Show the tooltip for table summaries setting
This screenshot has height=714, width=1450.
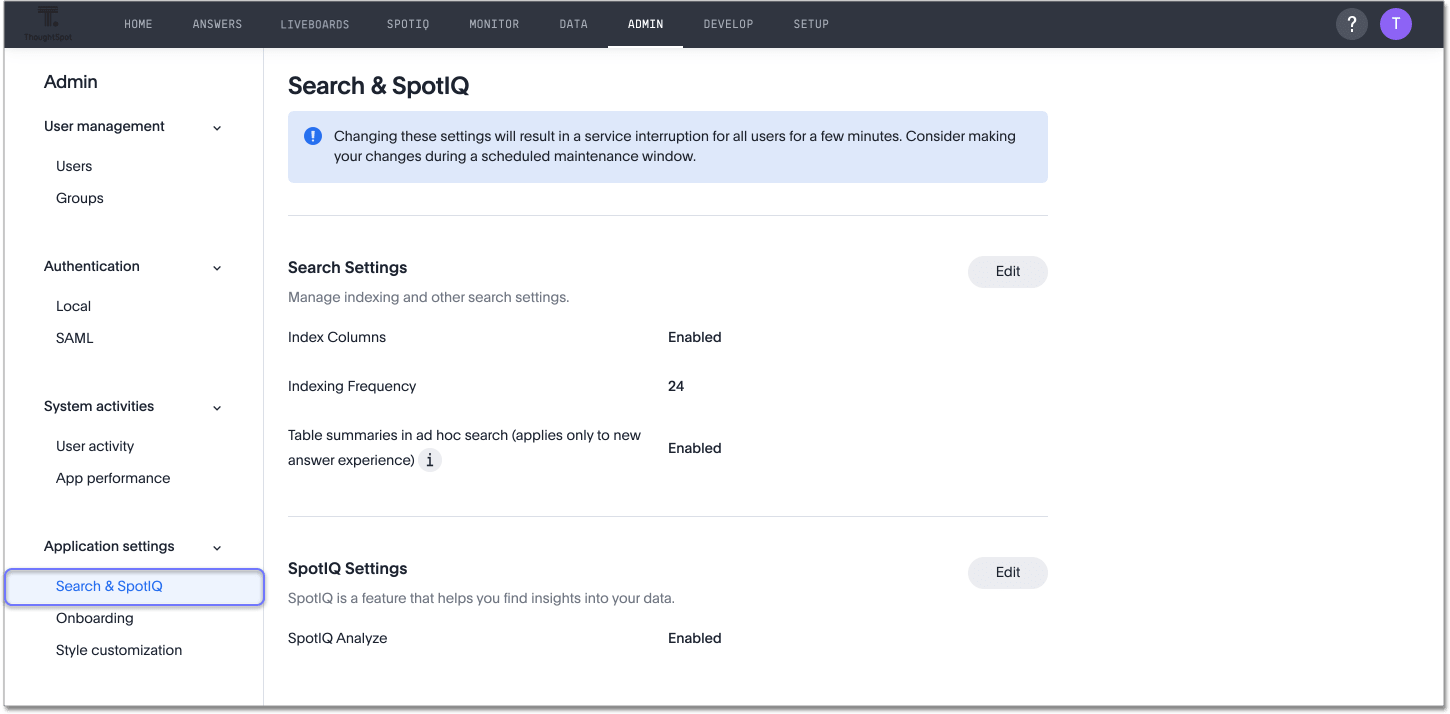tap(430, 460)
